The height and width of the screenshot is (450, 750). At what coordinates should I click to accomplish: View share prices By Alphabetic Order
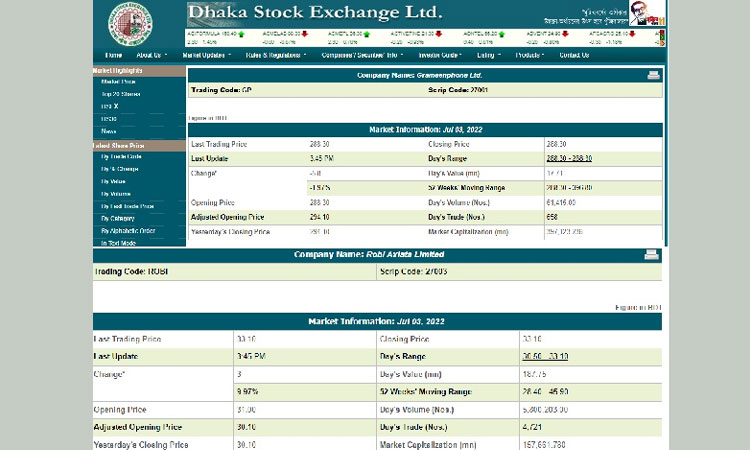[126, 231]
